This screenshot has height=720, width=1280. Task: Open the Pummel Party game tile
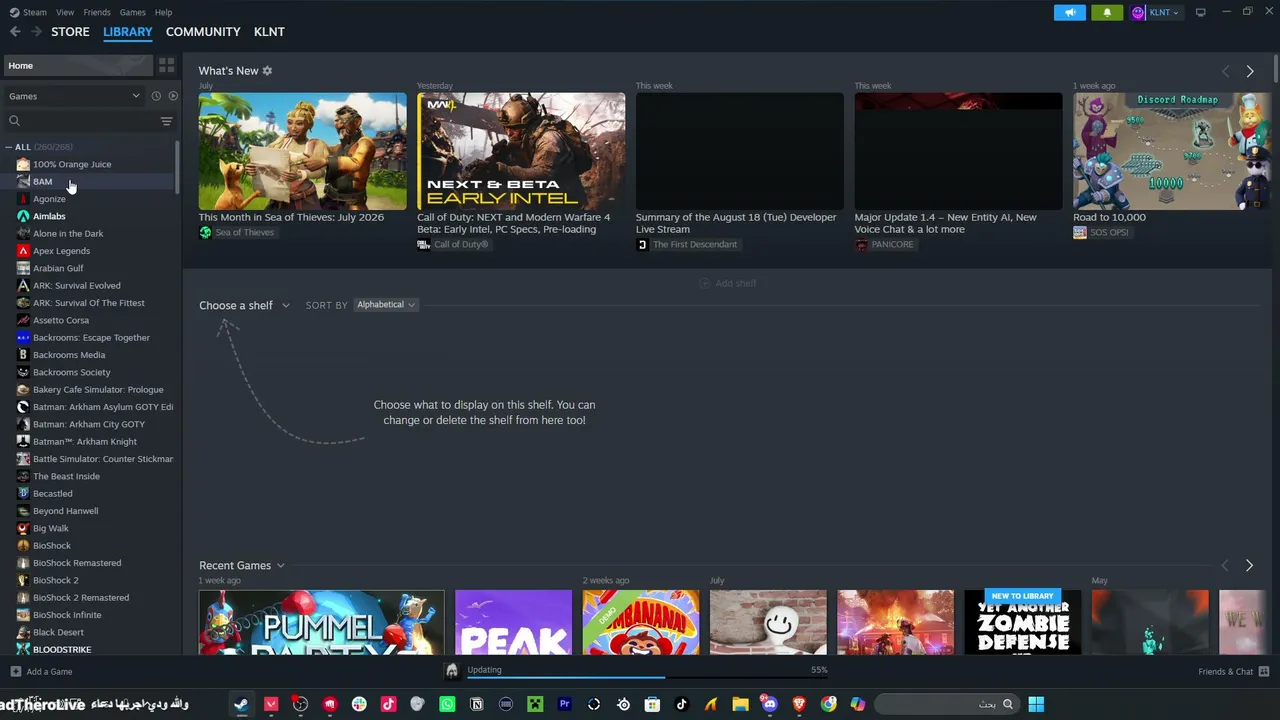click(321, 622)
